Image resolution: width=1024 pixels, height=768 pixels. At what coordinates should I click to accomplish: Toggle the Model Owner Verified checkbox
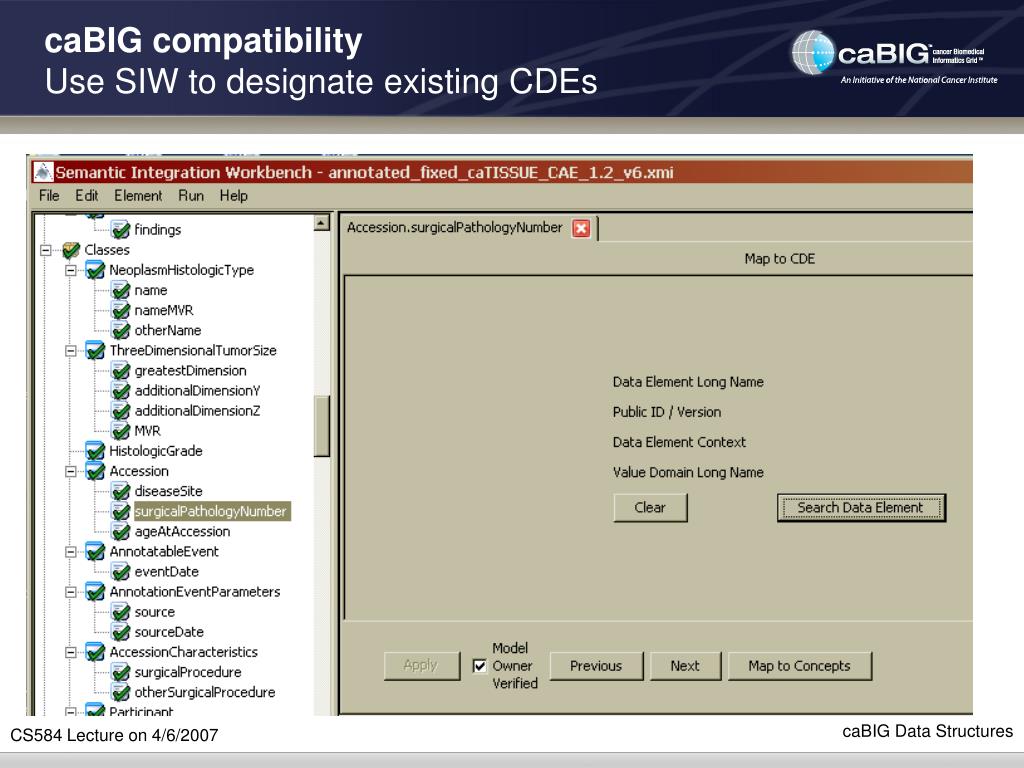click(x=479, y=666)
